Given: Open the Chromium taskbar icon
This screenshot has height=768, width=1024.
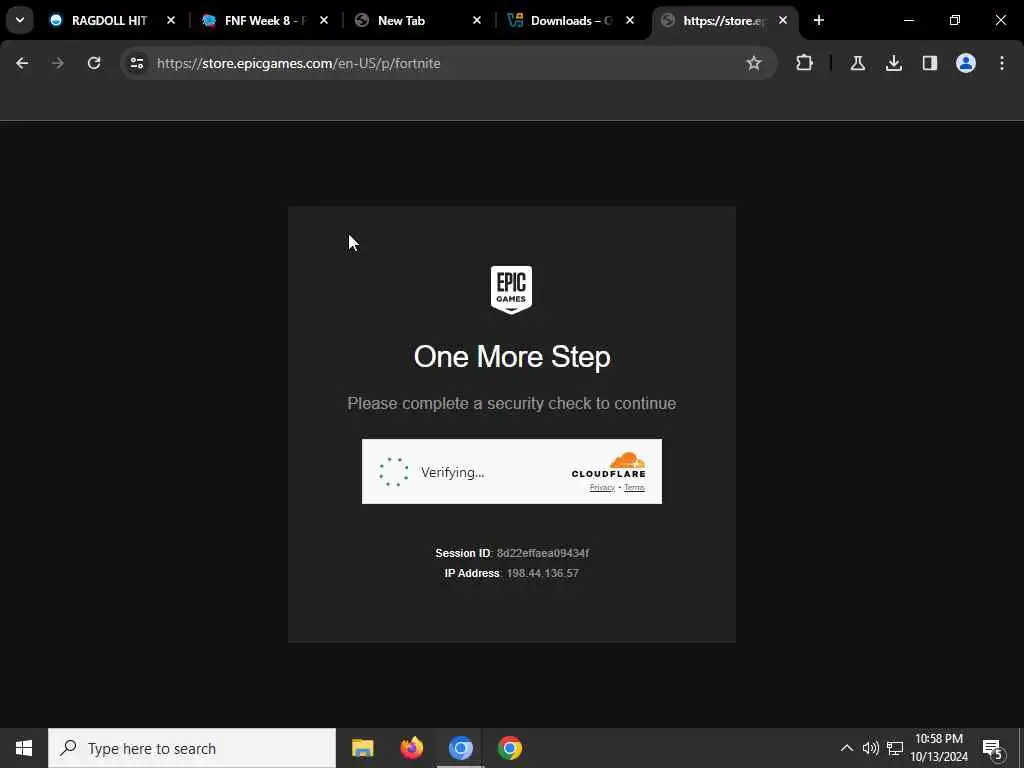Looking at the screenshot, I should pyautogui.click(x=460, y=748).
